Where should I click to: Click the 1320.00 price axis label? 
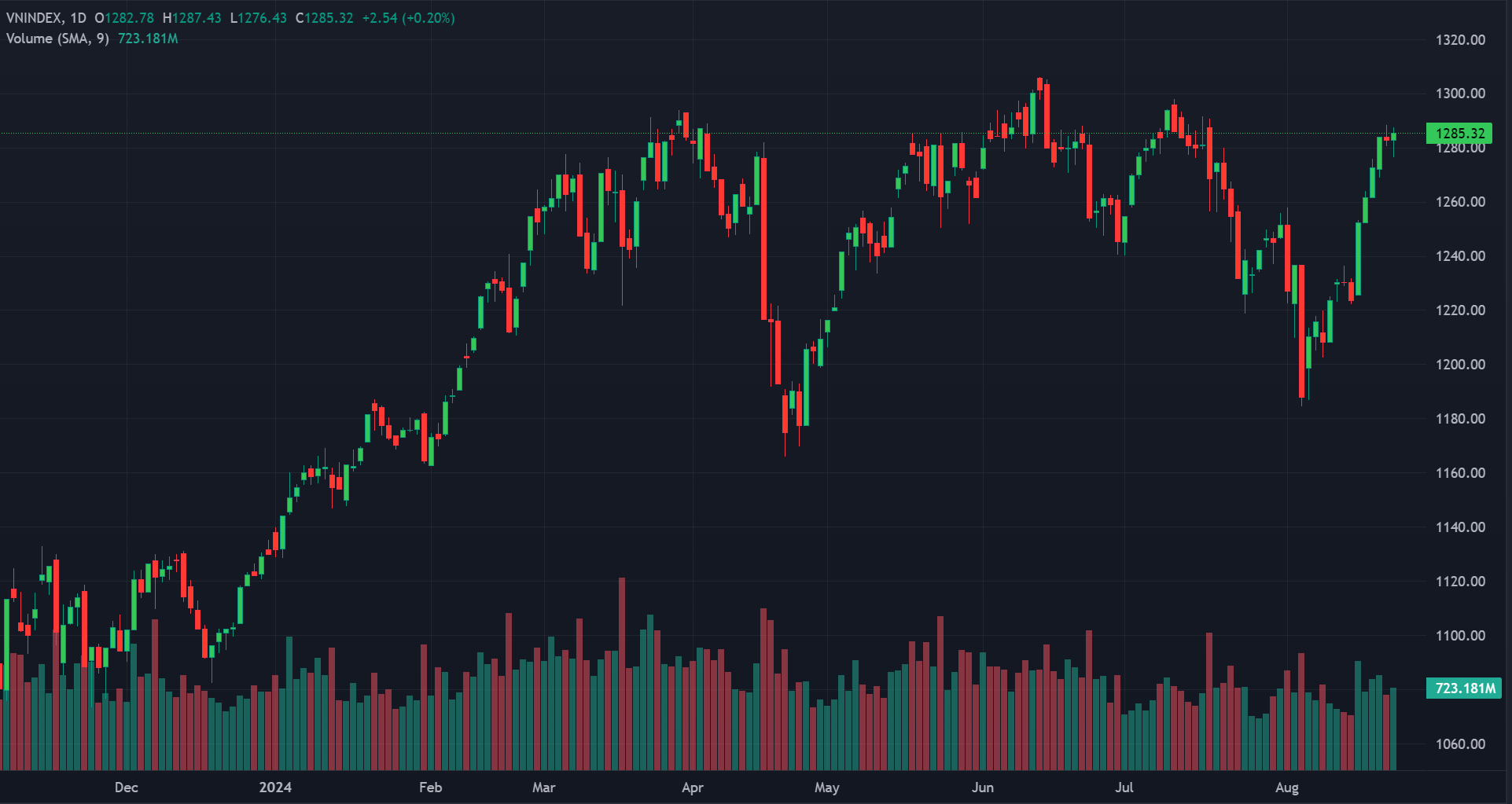pos(1460,40)
